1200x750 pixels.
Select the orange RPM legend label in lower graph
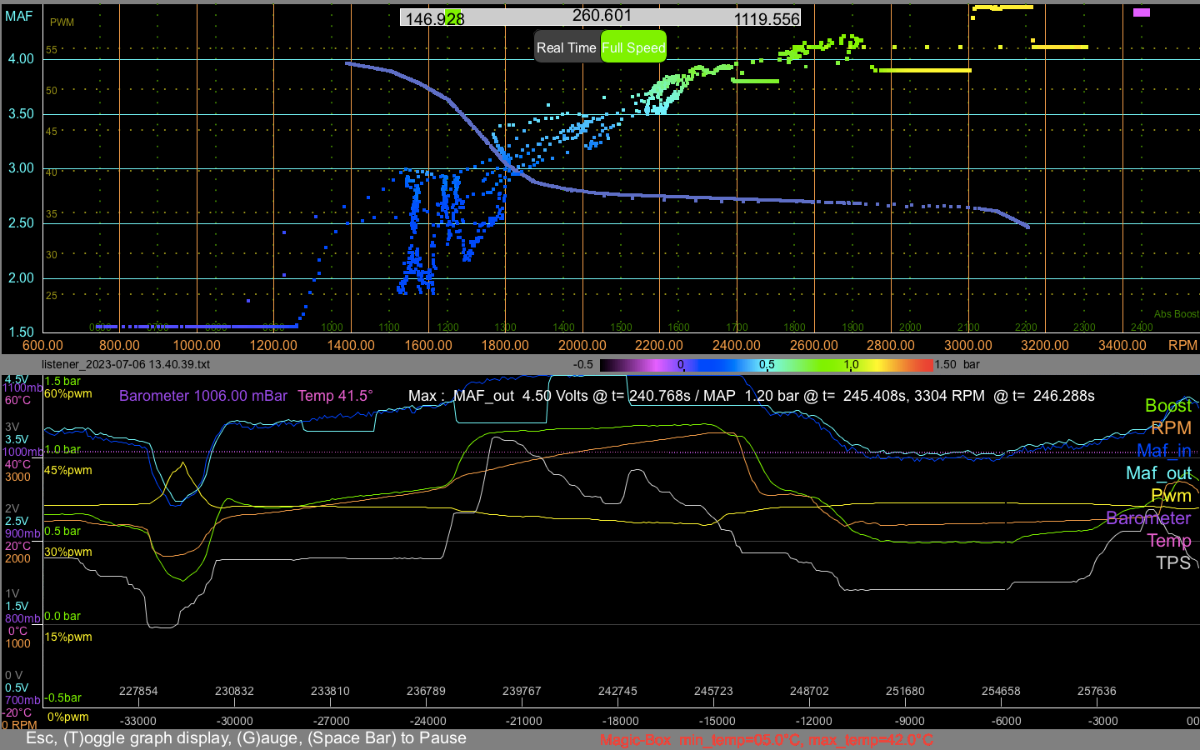[x=1171, y=429]
